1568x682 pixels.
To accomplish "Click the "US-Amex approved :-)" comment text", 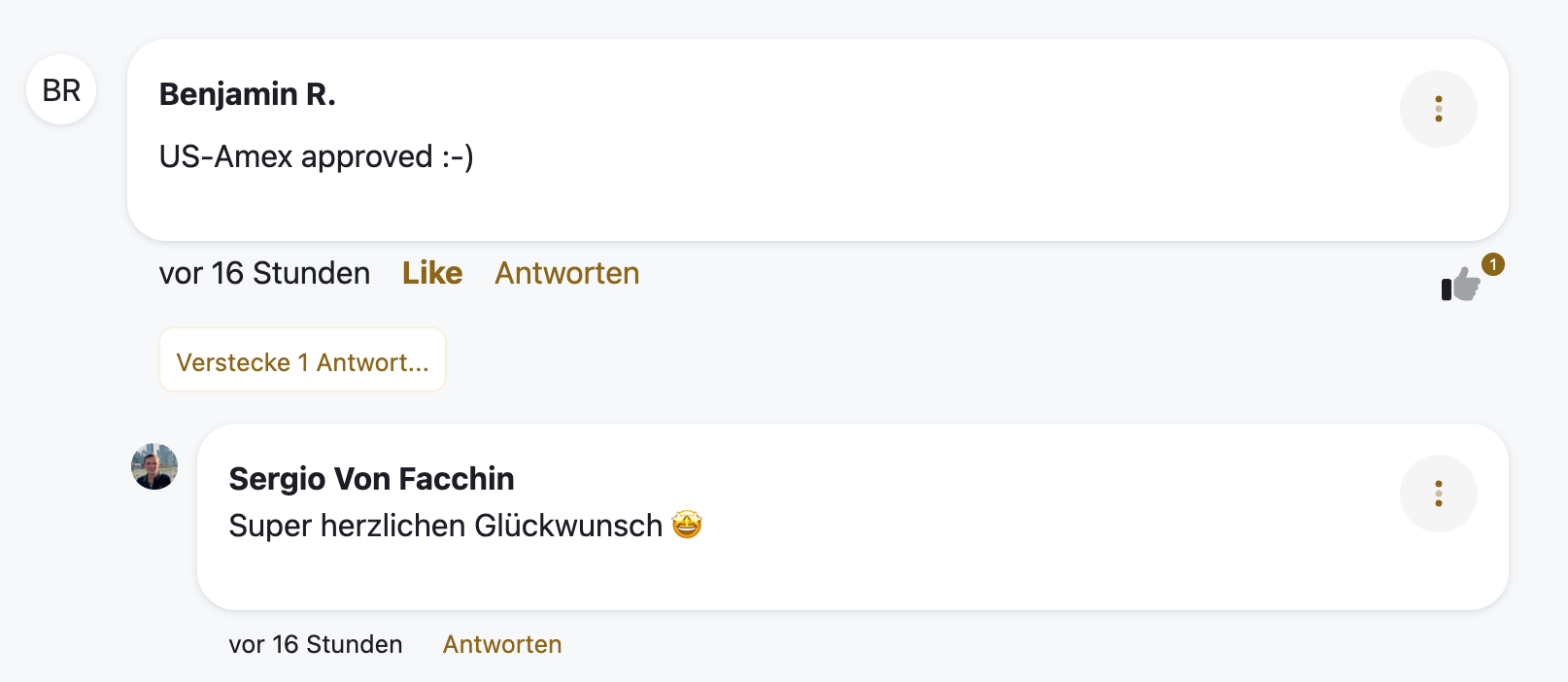I will [316, 156].
